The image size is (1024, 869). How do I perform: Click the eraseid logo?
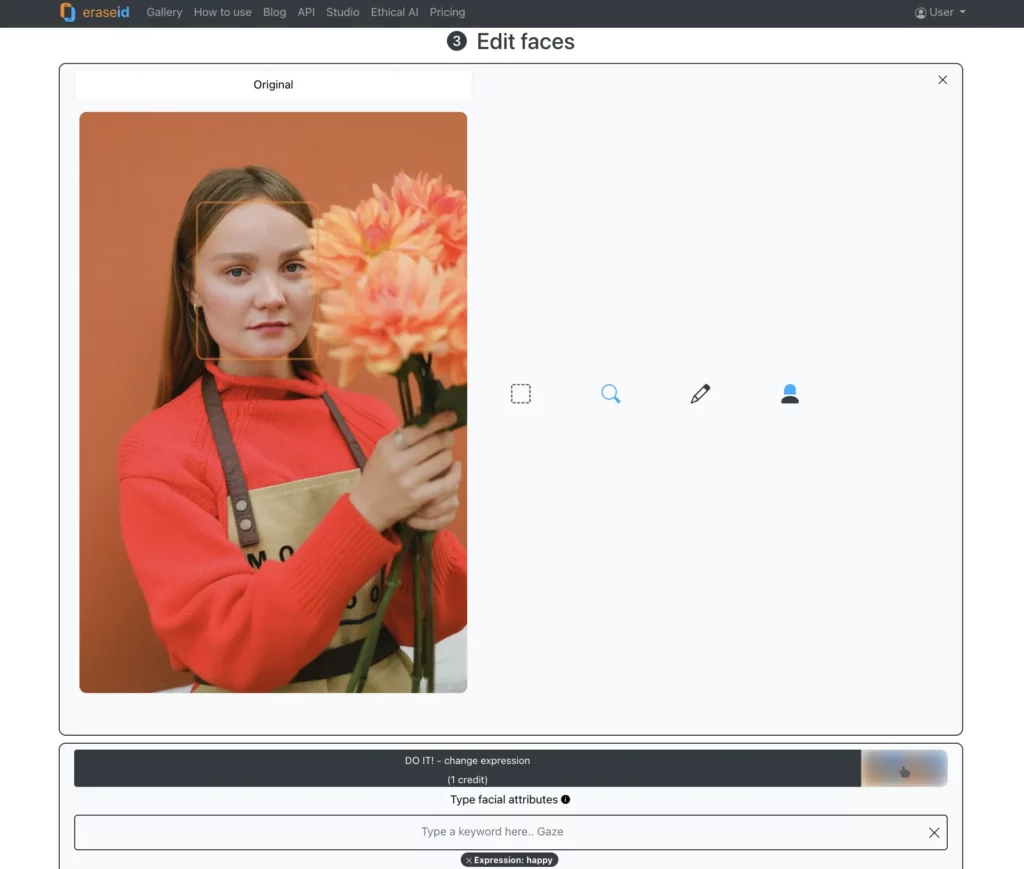point(95,13)
